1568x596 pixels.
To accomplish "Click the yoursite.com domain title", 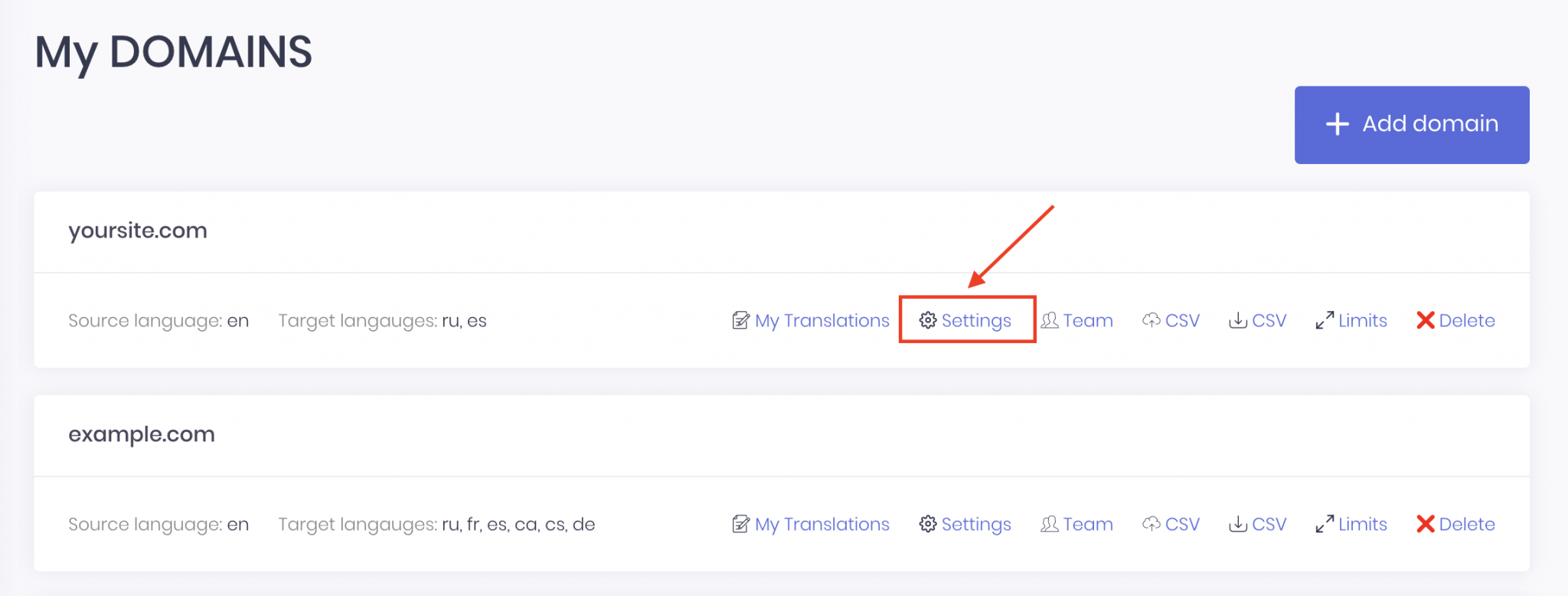I will click(x=138, y=231).
